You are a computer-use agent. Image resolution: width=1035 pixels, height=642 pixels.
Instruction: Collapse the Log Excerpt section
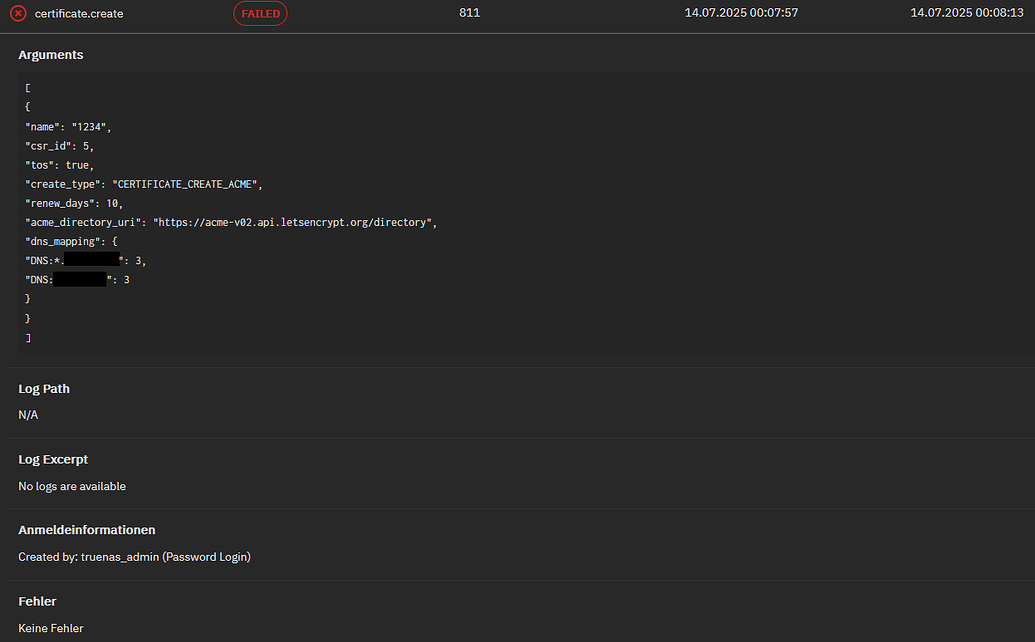point(53,459)
